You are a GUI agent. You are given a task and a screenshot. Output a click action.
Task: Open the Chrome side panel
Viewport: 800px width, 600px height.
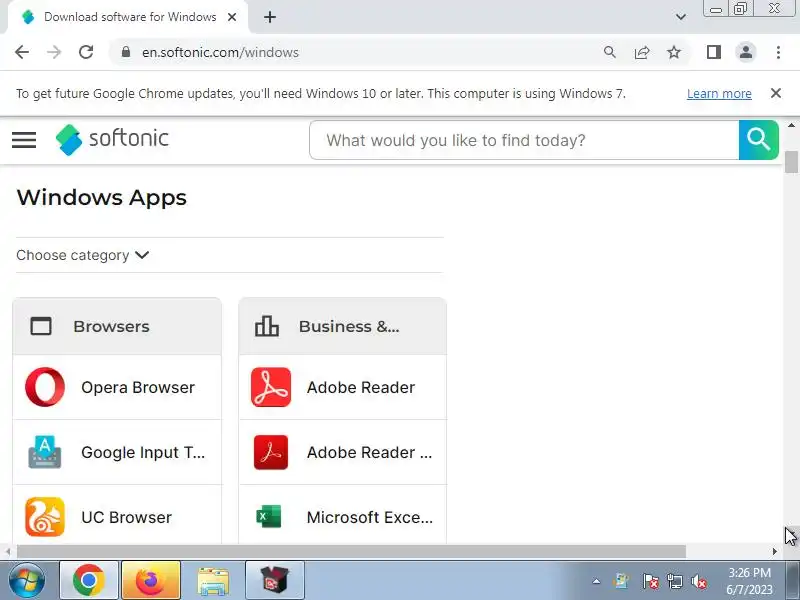point(714,52)
